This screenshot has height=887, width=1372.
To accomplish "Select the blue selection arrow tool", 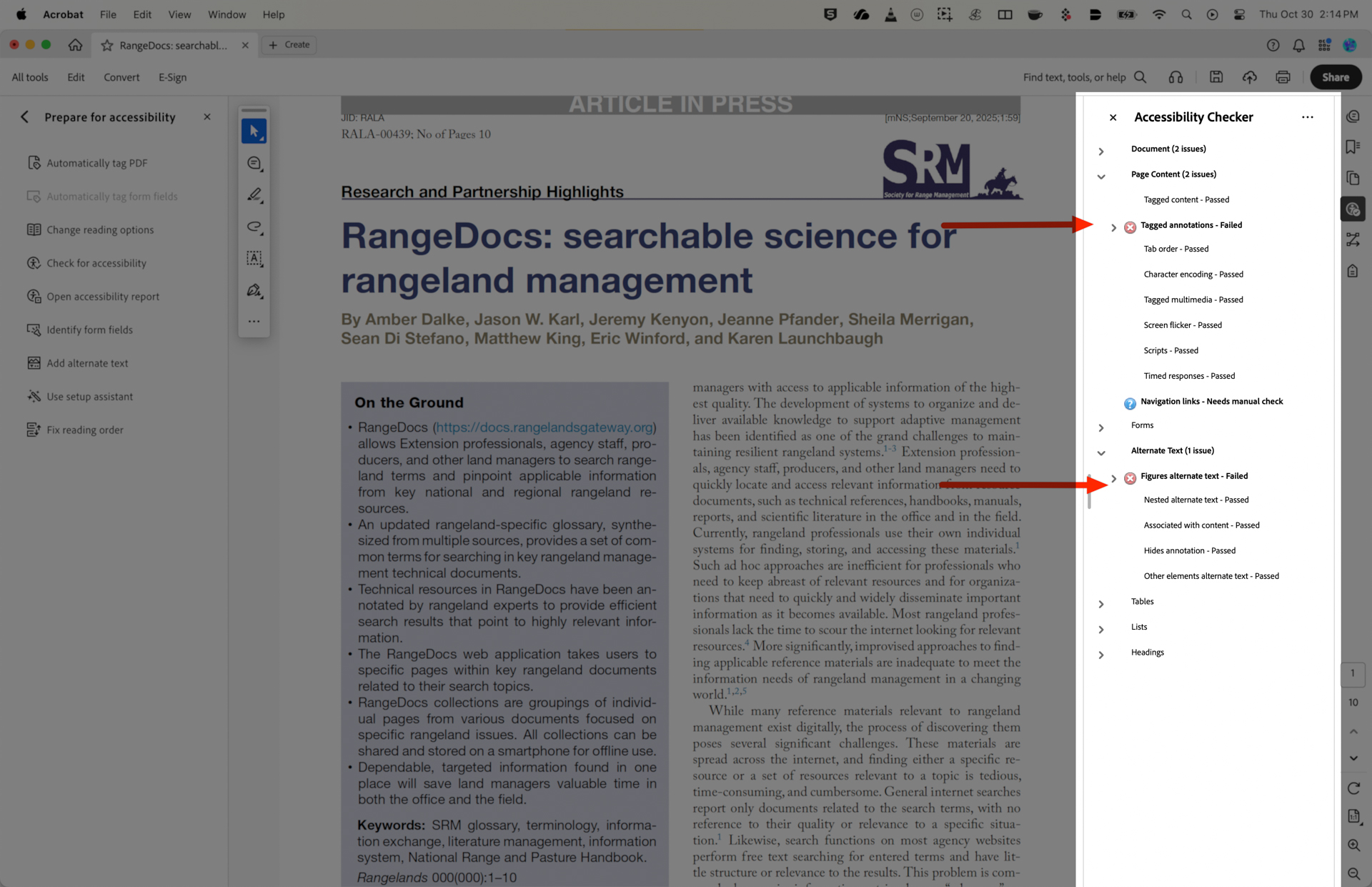I will tap(254, 131).
